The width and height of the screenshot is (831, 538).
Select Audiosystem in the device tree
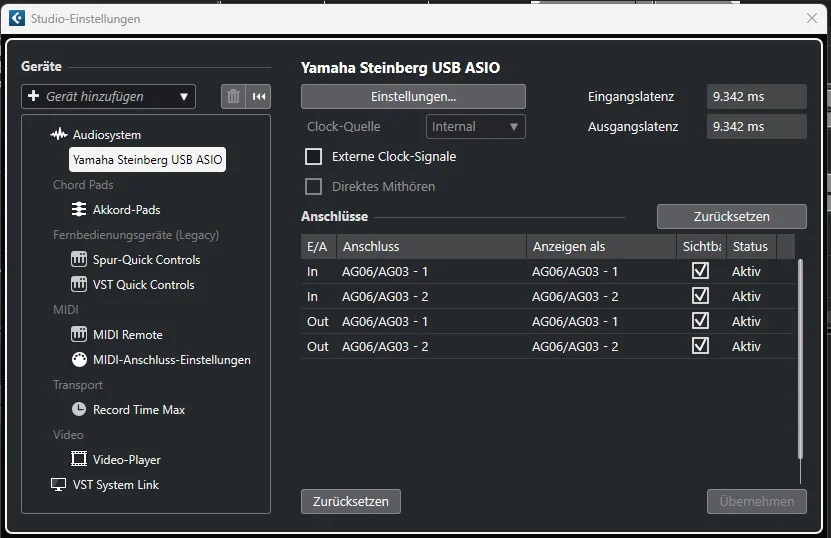click(x=107, y=135)
